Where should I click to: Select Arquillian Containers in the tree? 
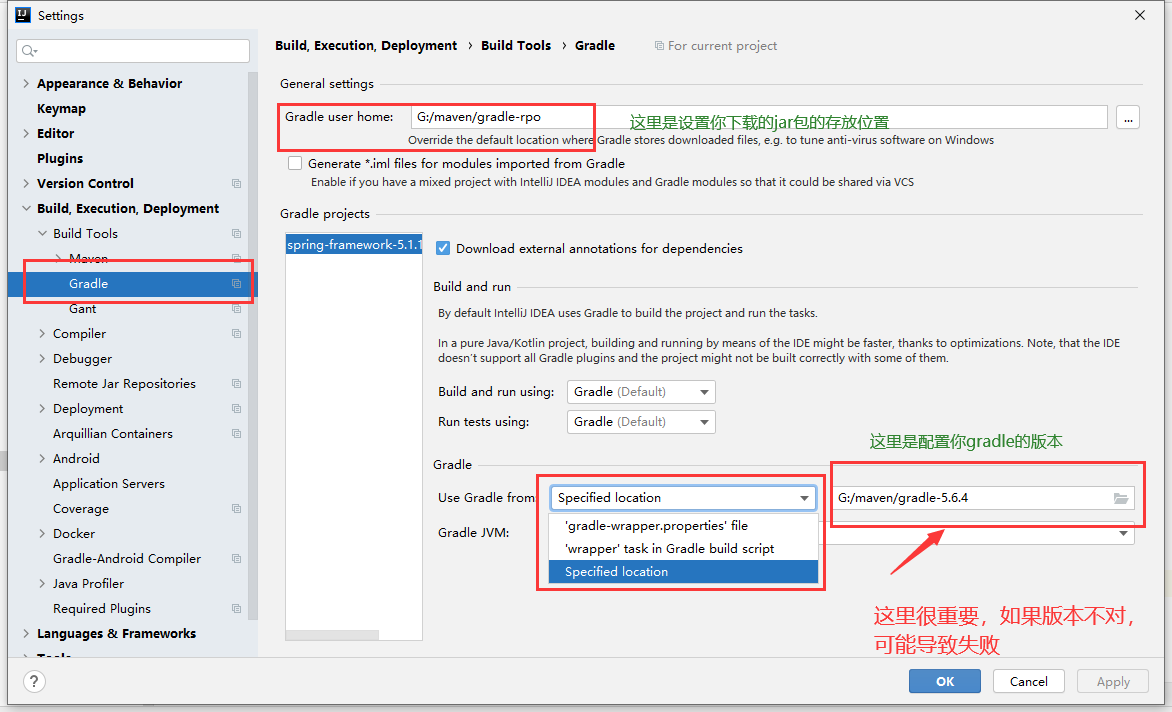point(112,434)
